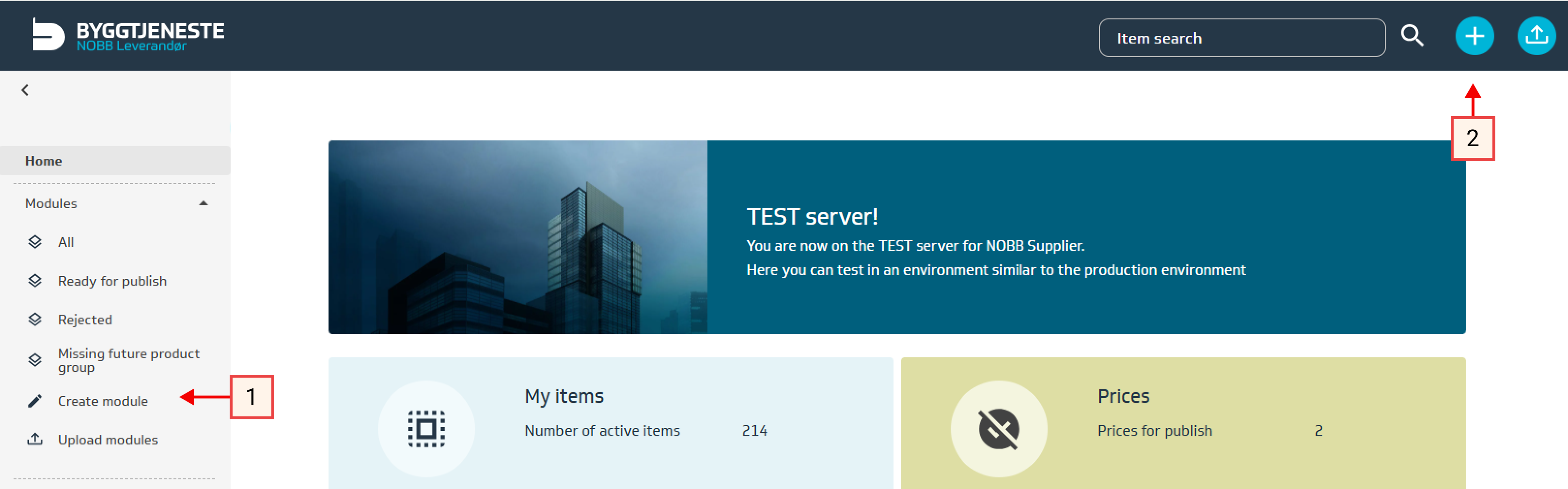Collapse the Modules section arrow
Viewport: 1568px width, 489px height.
point(204,203)
